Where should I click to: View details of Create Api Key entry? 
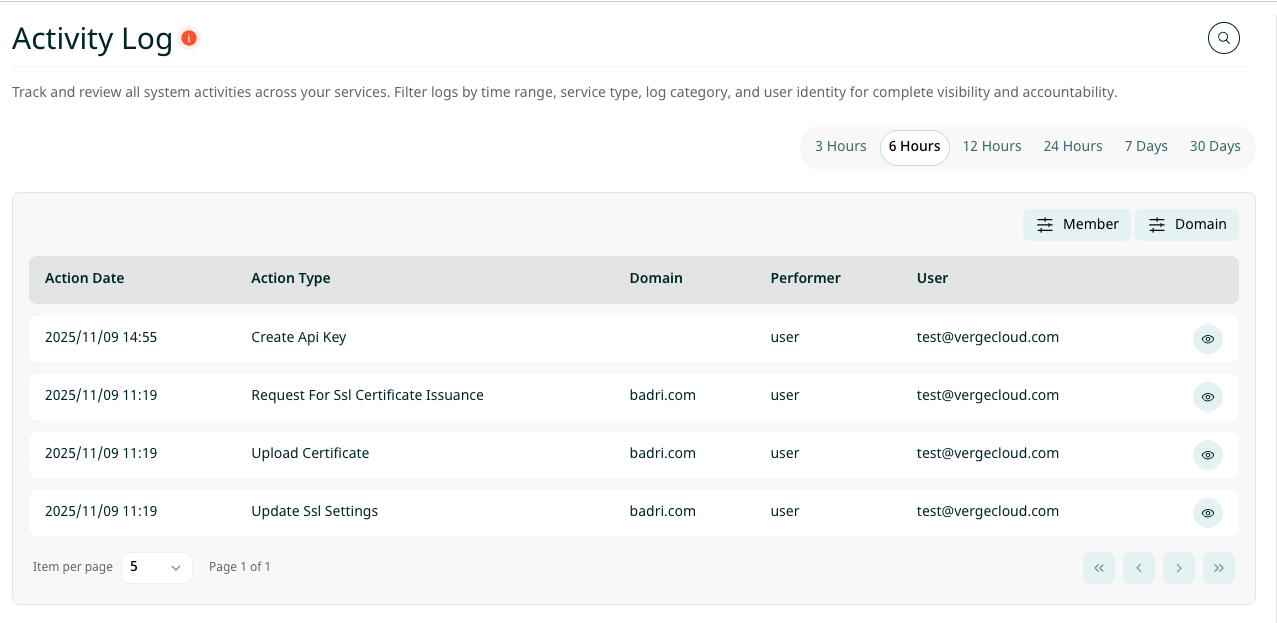coord(1207,339)
